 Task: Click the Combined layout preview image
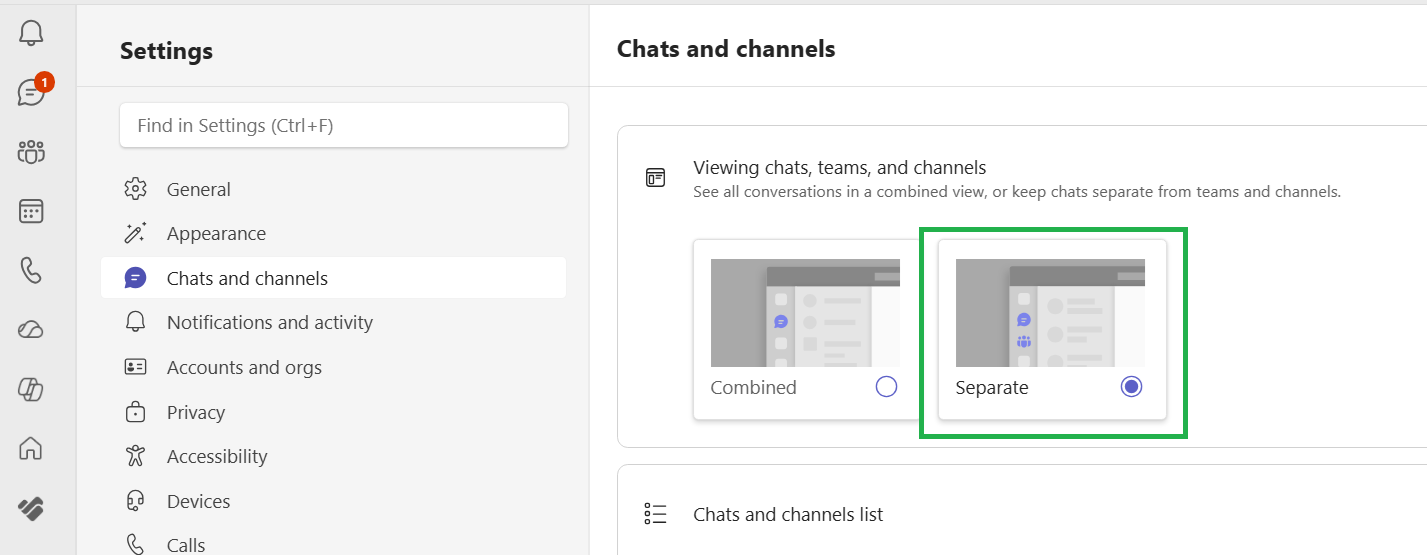point(805,313)
